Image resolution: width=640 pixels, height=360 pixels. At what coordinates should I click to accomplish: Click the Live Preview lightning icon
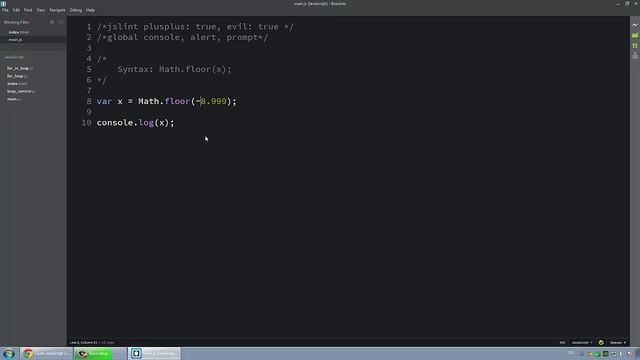[x=635, y=25]
